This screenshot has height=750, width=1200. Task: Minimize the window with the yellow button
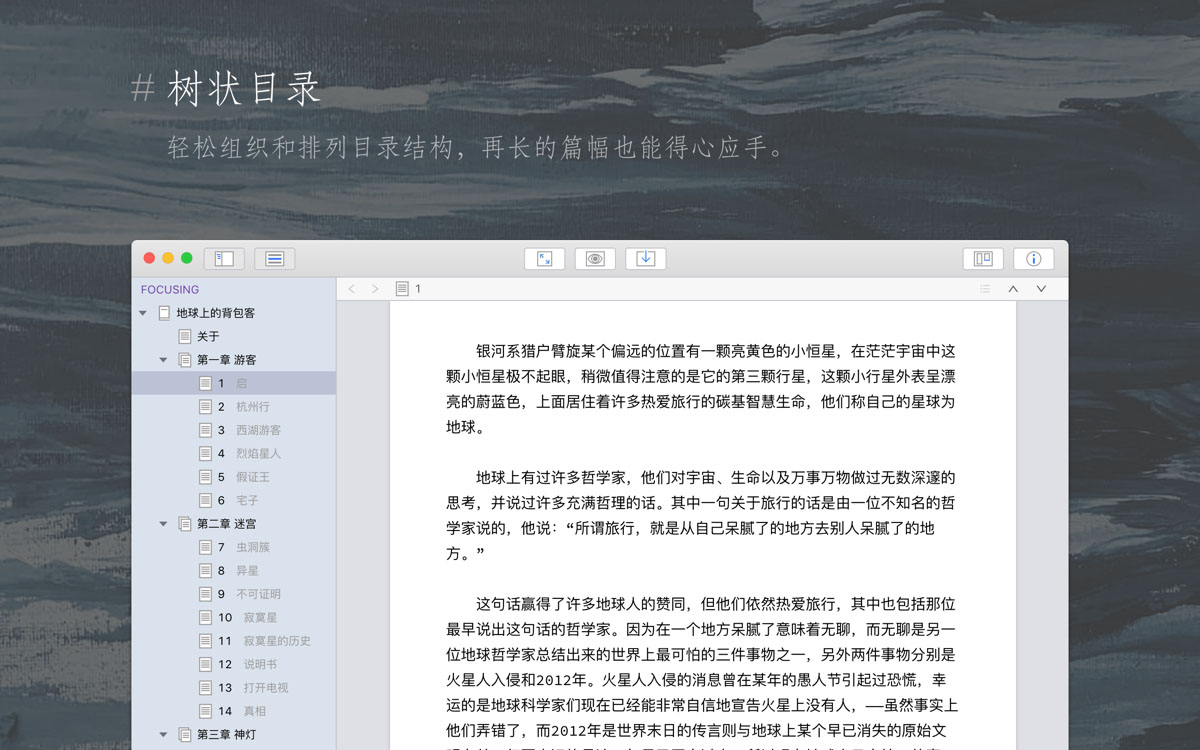pyautogui.click(x=168, y=258)
